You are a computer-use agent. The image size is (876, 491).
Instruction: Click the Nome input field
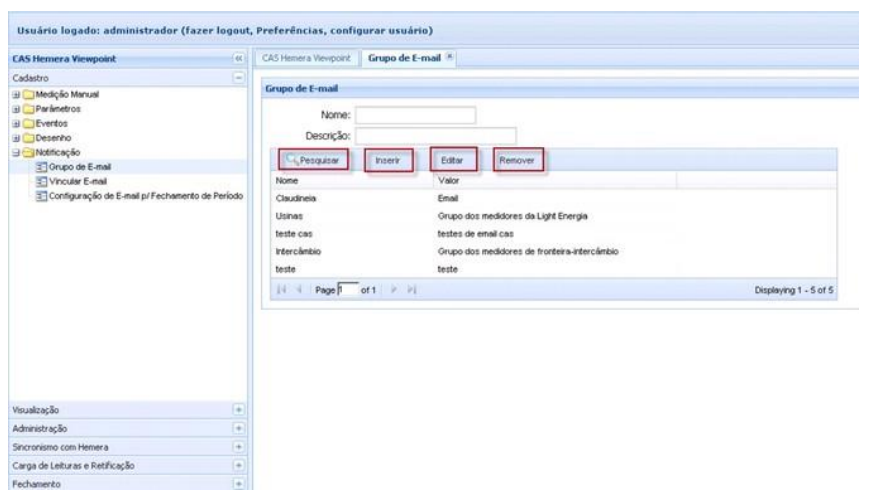(416, 115)
